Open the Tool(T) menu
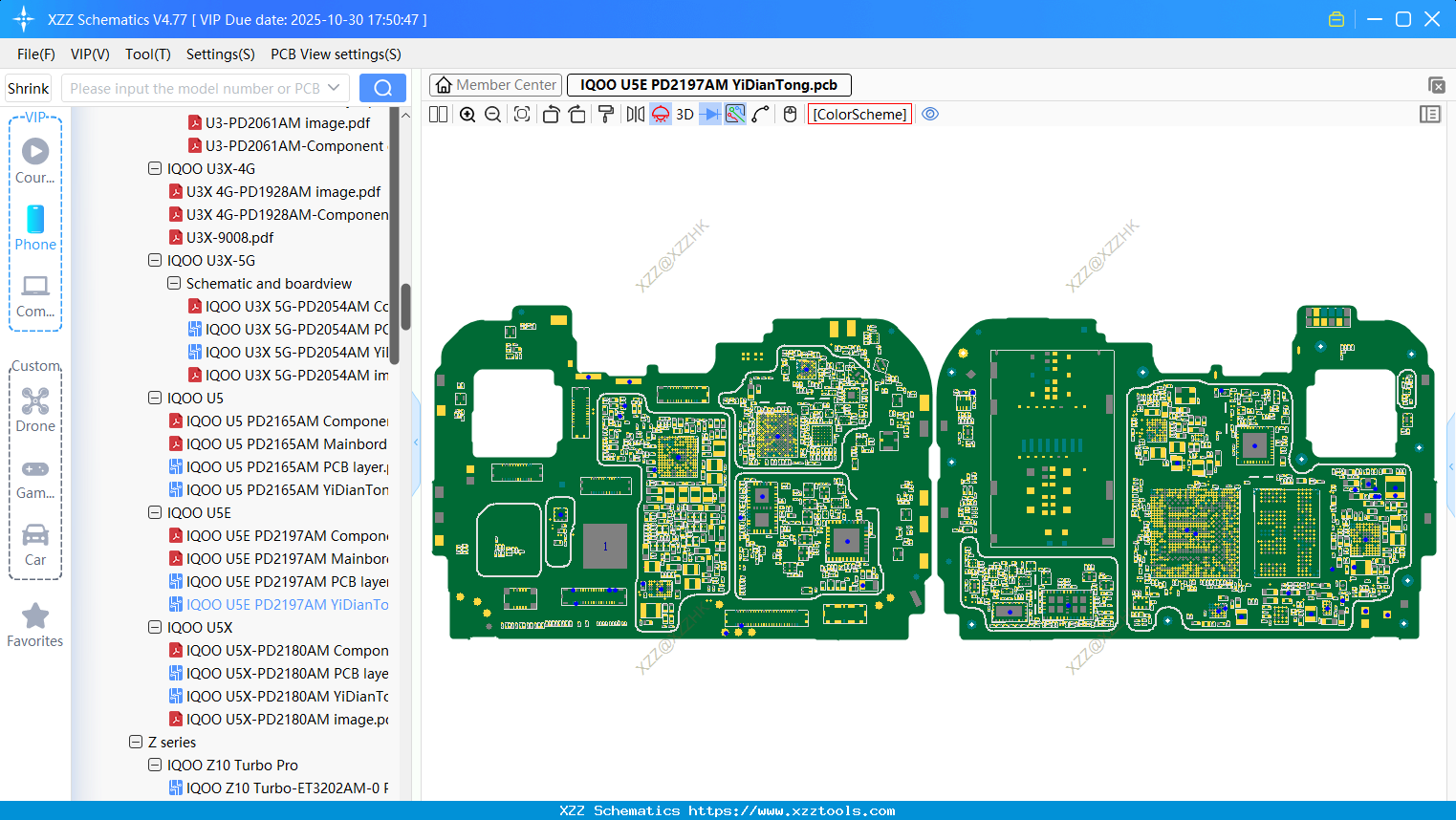Viewport: 1456px width, 820px height. tap(148, 54)
